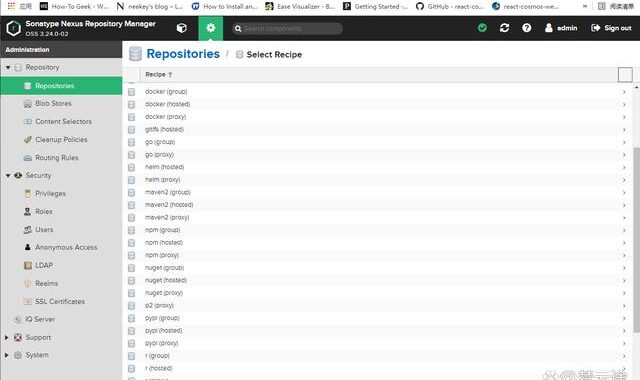Collapse the Repository tree section
The image size is (640, 380).
click(8, 67)
